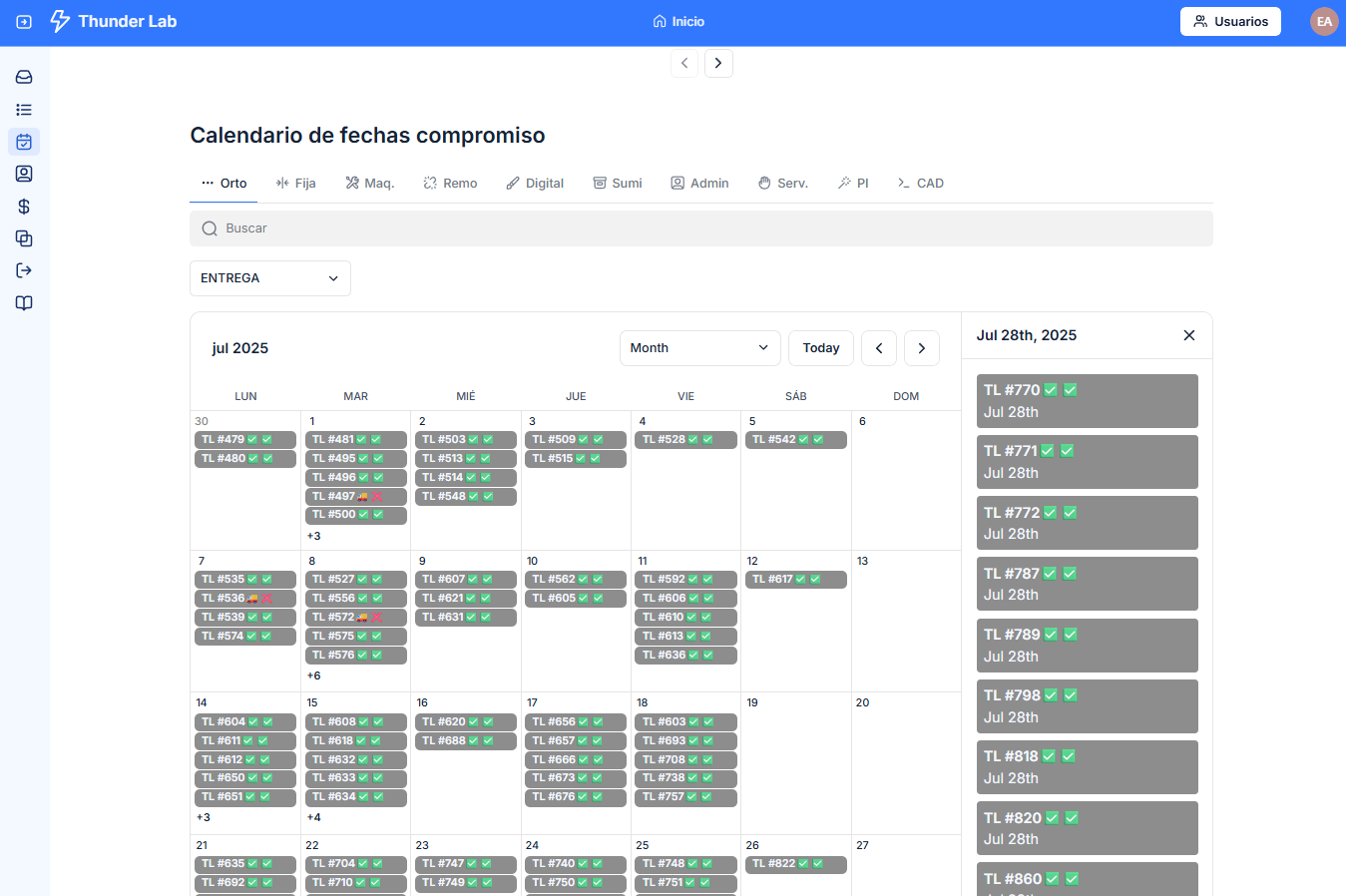1346x896 pixels.
Task: Click the logout arrow sidebar icon
Action: pos(24,270)
